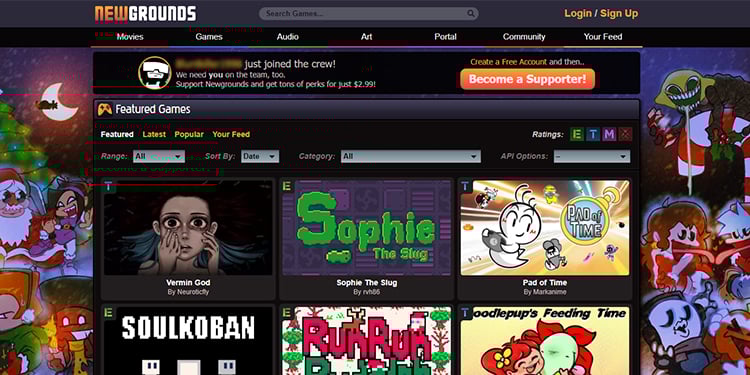
Task: Open the RunRun game thumbnail
Action: pyautogui.click(x=366, y=341)
